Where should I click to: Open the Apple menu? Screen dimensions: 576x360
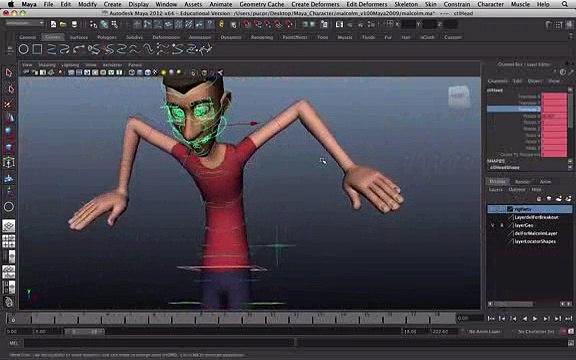point(11,4)
